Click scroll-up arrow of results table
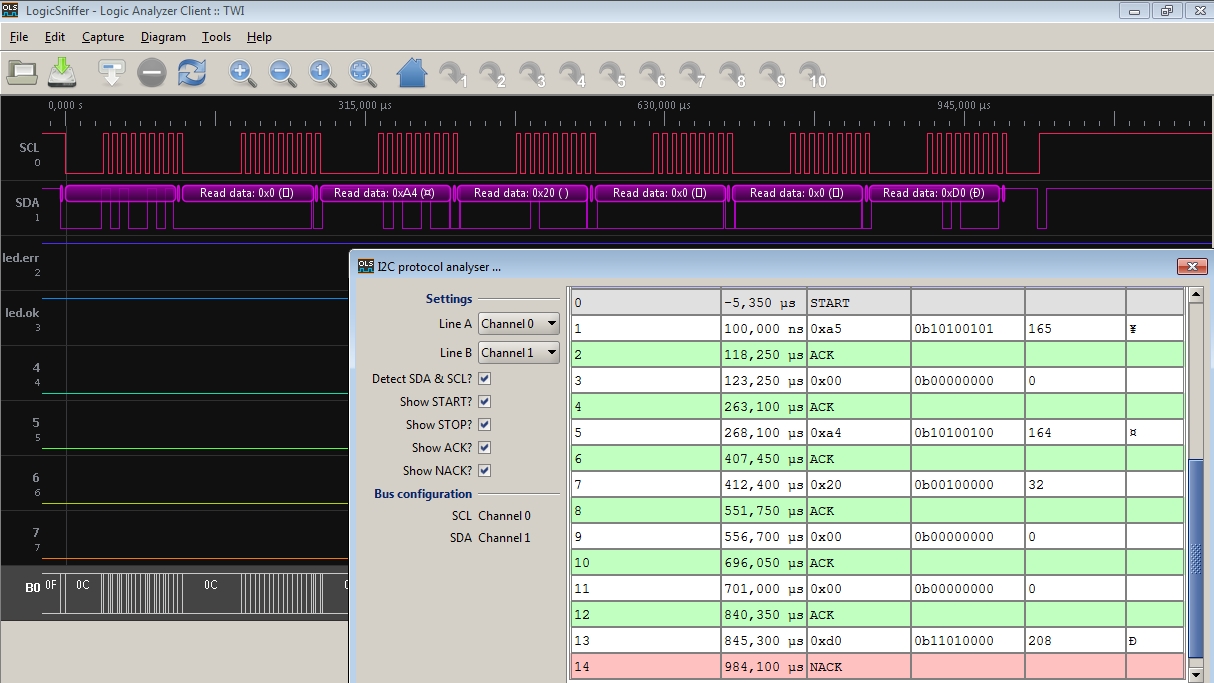1214x683 pixels. pos(1195,296)
